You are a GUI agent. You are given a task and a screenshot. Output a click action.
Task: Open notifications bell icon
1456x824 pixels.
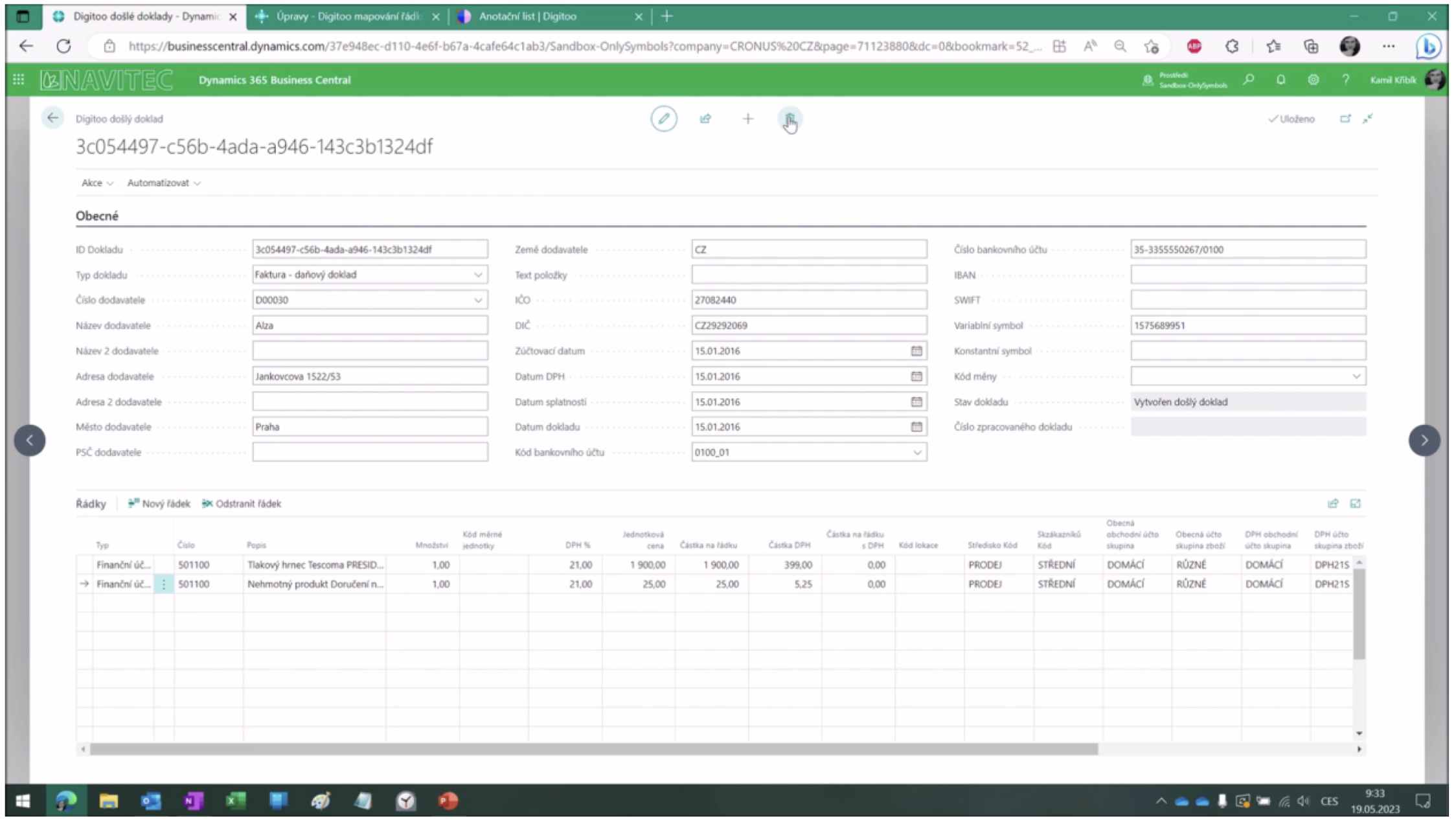click(1280, 80)
